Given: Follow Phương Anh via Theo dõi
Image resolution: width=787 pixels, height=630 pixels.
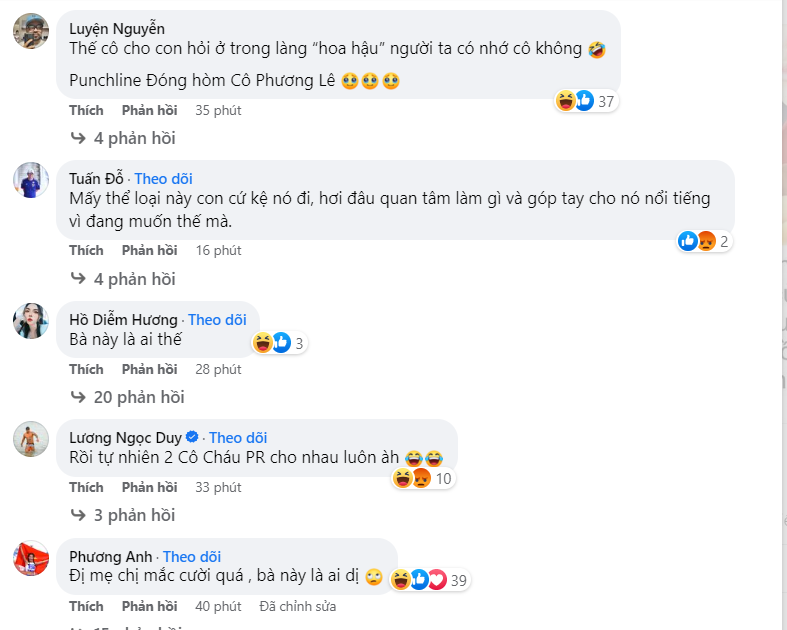Looking at the screenshot, I should pyautogui.click(x=193, y=557).
